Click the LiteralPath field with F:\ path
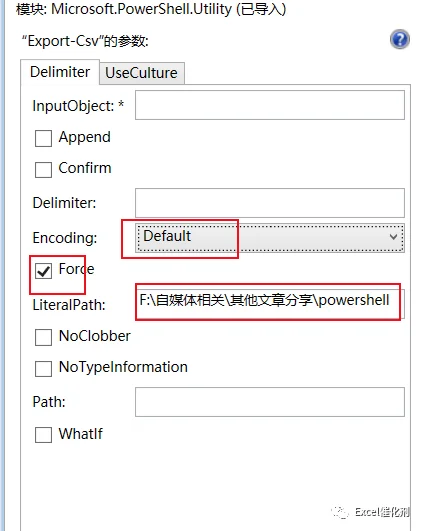Image resolution: width=423 pixels, height=531 pixels. tap(270, 303)
